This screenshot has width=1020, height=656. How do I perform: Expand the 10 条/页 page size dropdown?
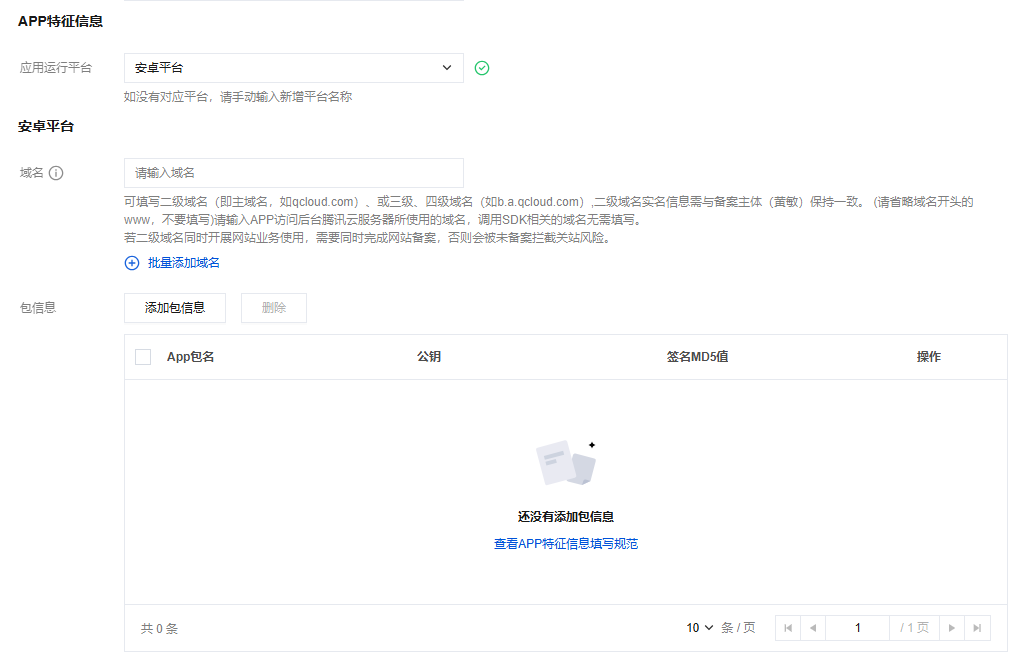[x=700, y=628]
